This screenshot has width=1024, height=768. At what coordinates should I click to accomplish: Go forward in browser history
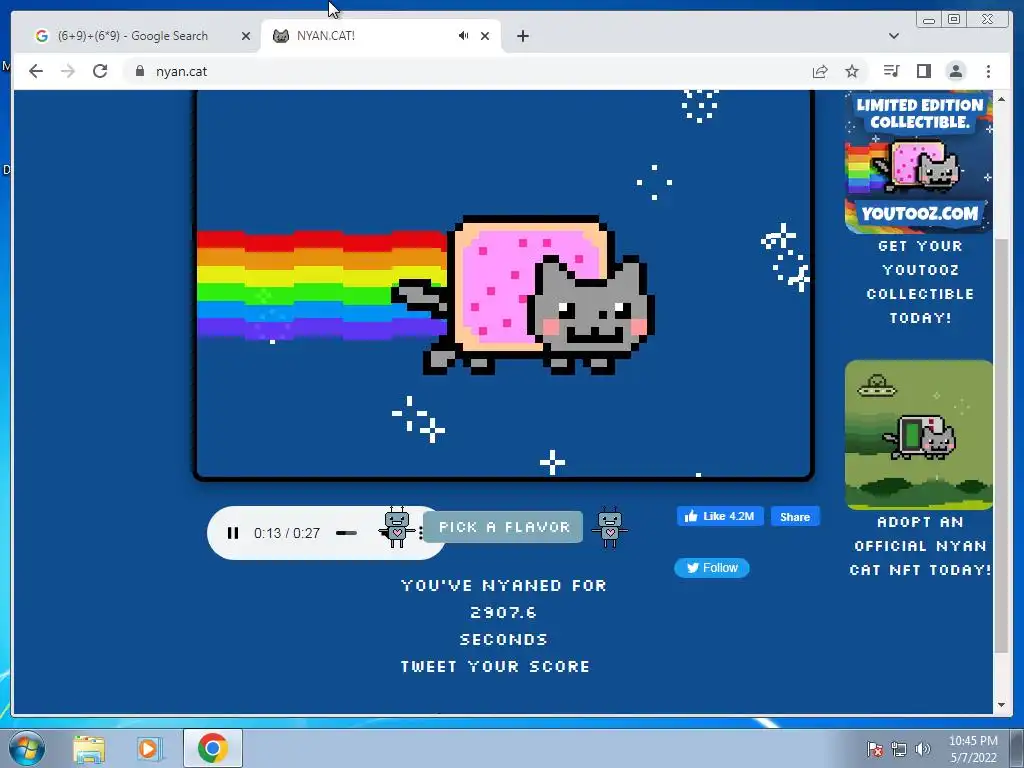pyautogui.click(x=68, y=71)
